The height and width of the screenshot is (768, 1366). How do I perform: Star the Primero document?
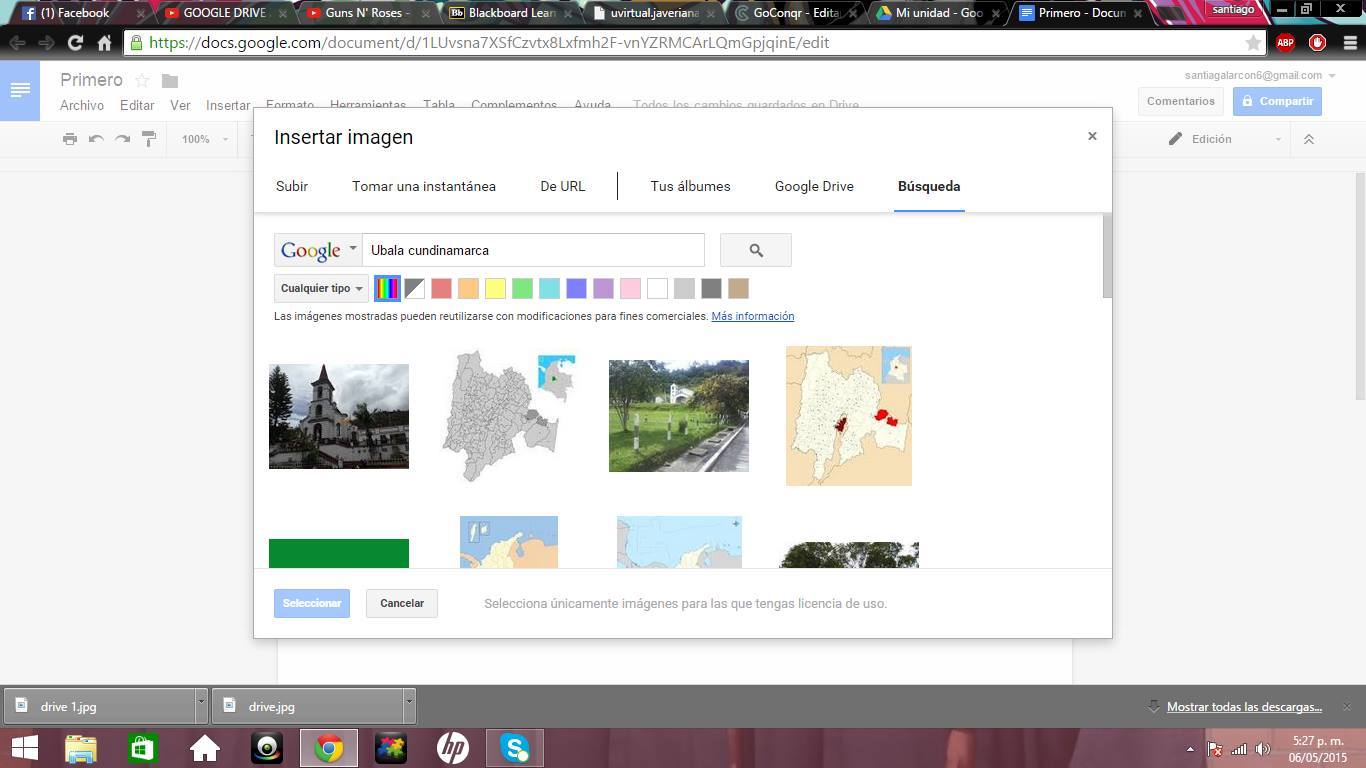point(142,81)
